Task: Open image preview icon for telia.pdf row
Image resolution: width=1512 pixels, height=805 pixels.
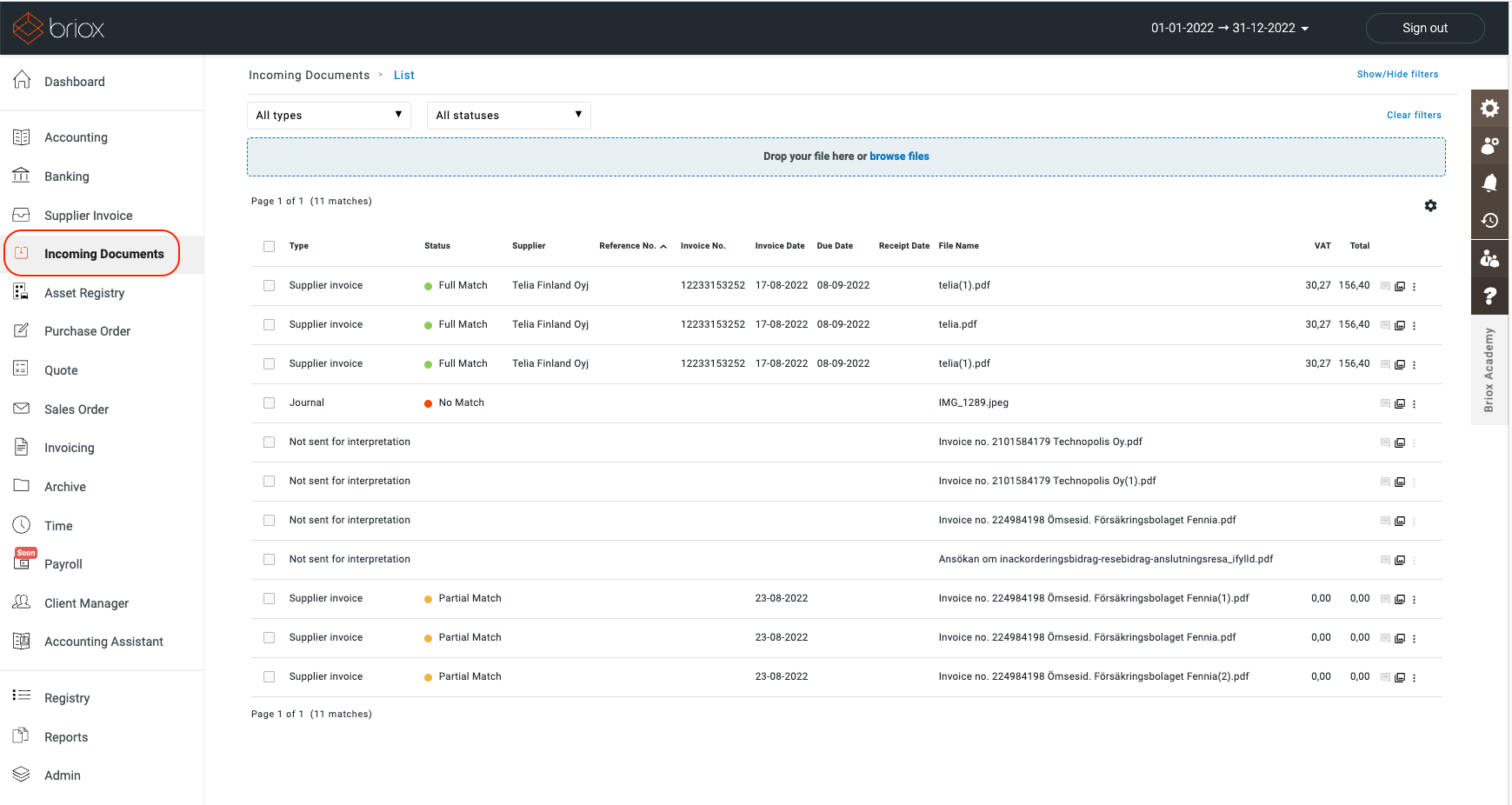Action: coord(1400,325)
